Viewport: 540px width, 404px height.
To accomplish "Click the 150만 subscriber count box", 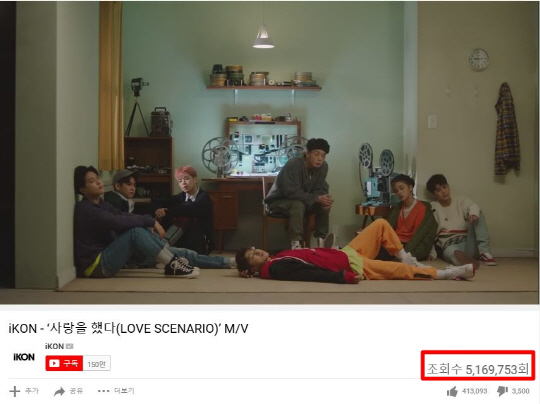I will click(x=96, y=364).
